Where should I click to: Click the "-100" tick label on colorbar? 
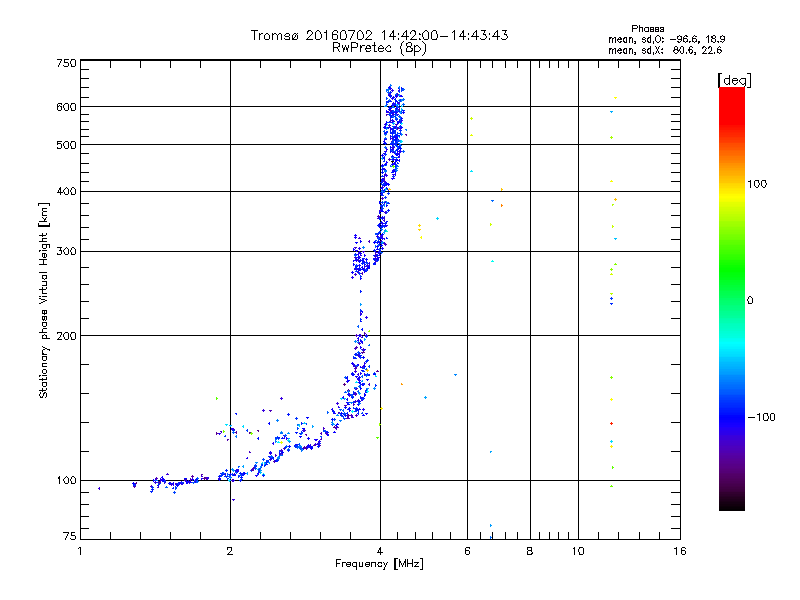[x=761, y=417]
